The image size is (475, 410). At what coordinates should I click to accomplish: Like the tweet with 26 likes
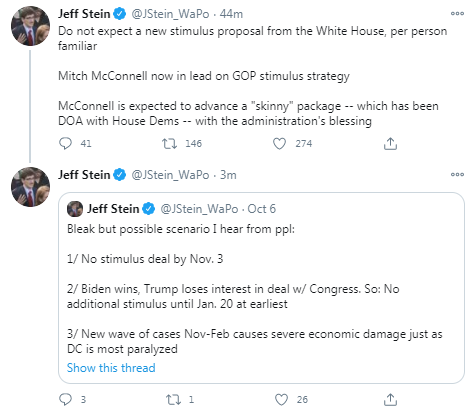coord(281,399)
